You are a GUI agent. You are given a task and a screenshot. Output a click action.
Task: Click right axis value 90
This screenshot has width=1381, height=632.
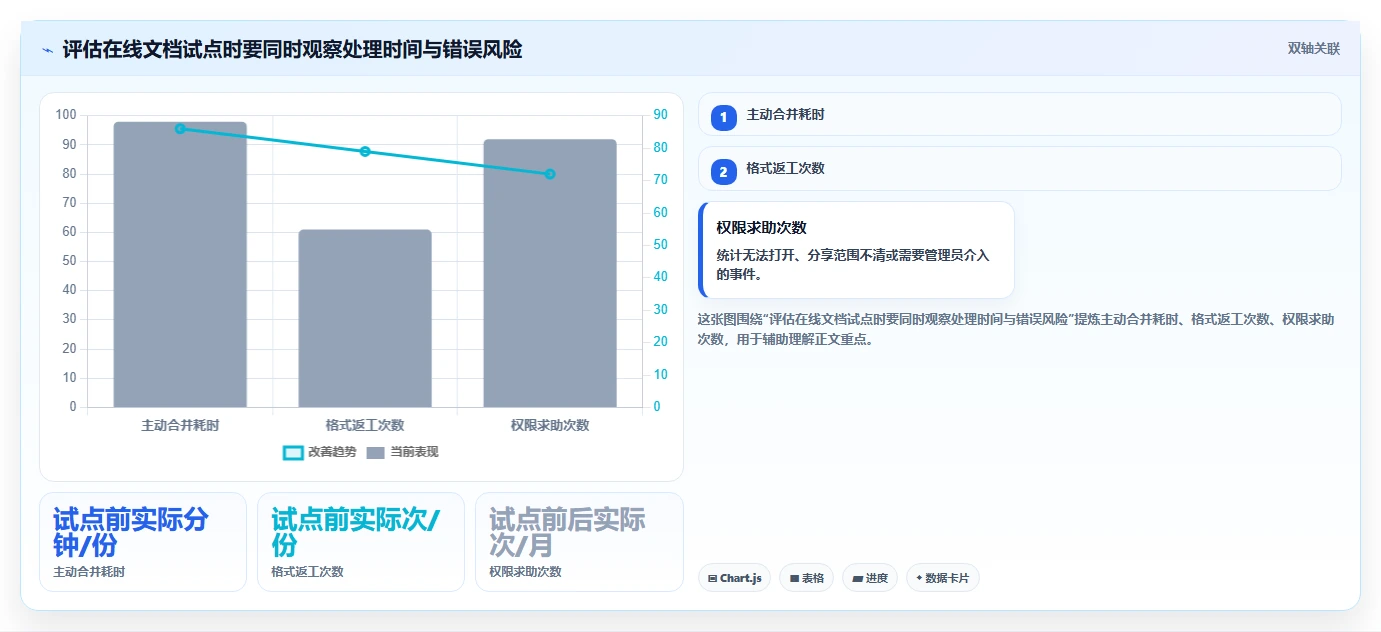[x=661, y=115]
